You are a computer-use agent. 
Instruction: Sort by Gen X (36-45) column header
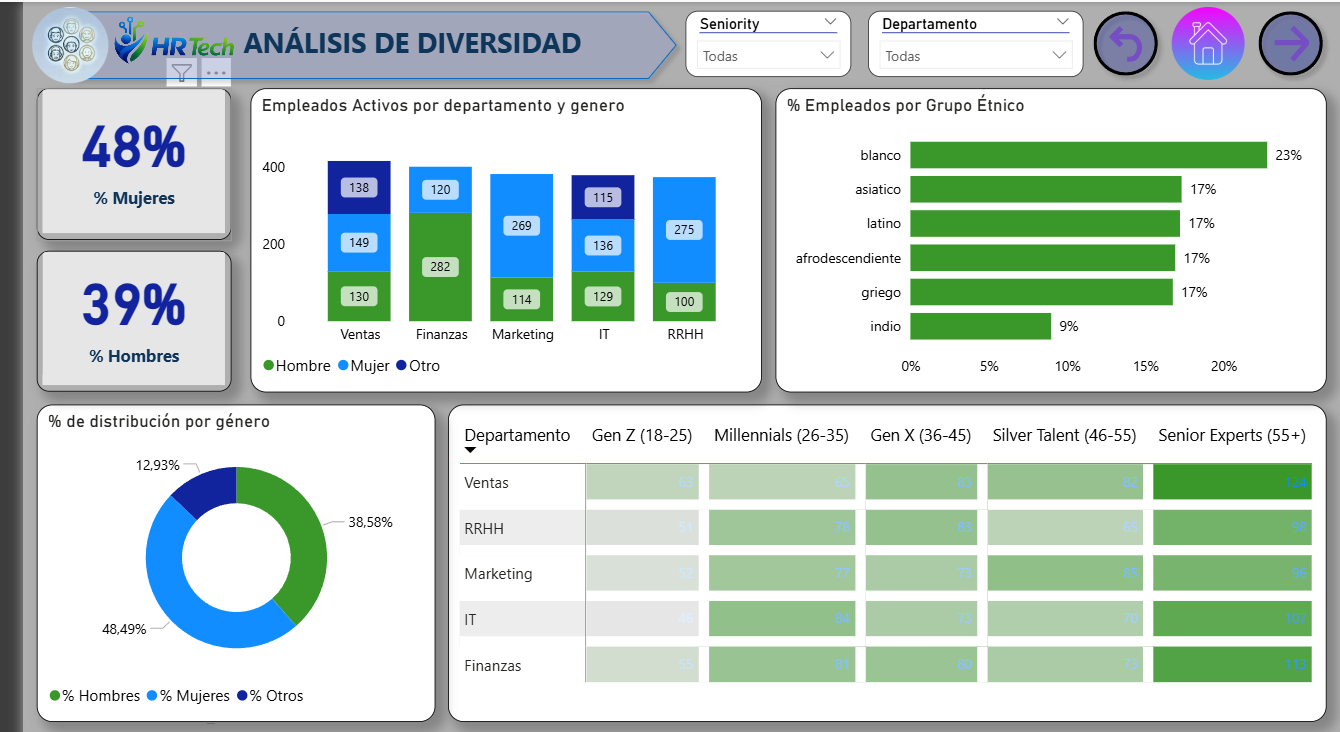[921, 435]
